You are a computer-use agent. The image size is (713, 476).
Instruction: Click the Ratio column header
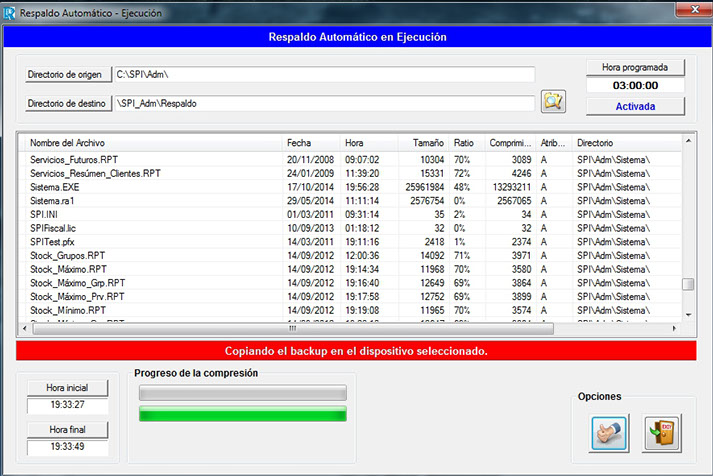(x=466, y=143)
